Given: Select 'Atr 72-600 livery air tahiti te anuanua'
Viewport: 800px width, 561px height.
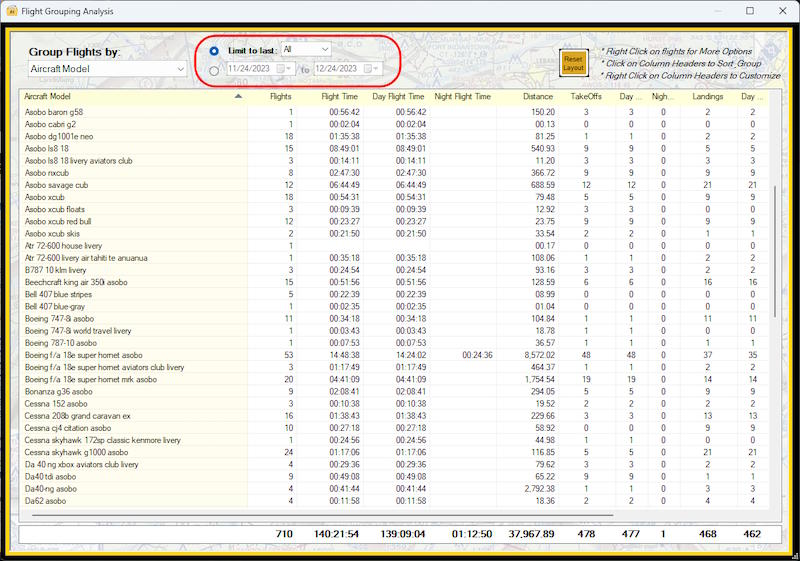Looking at the screenshot, I should (x=393, y=258).
